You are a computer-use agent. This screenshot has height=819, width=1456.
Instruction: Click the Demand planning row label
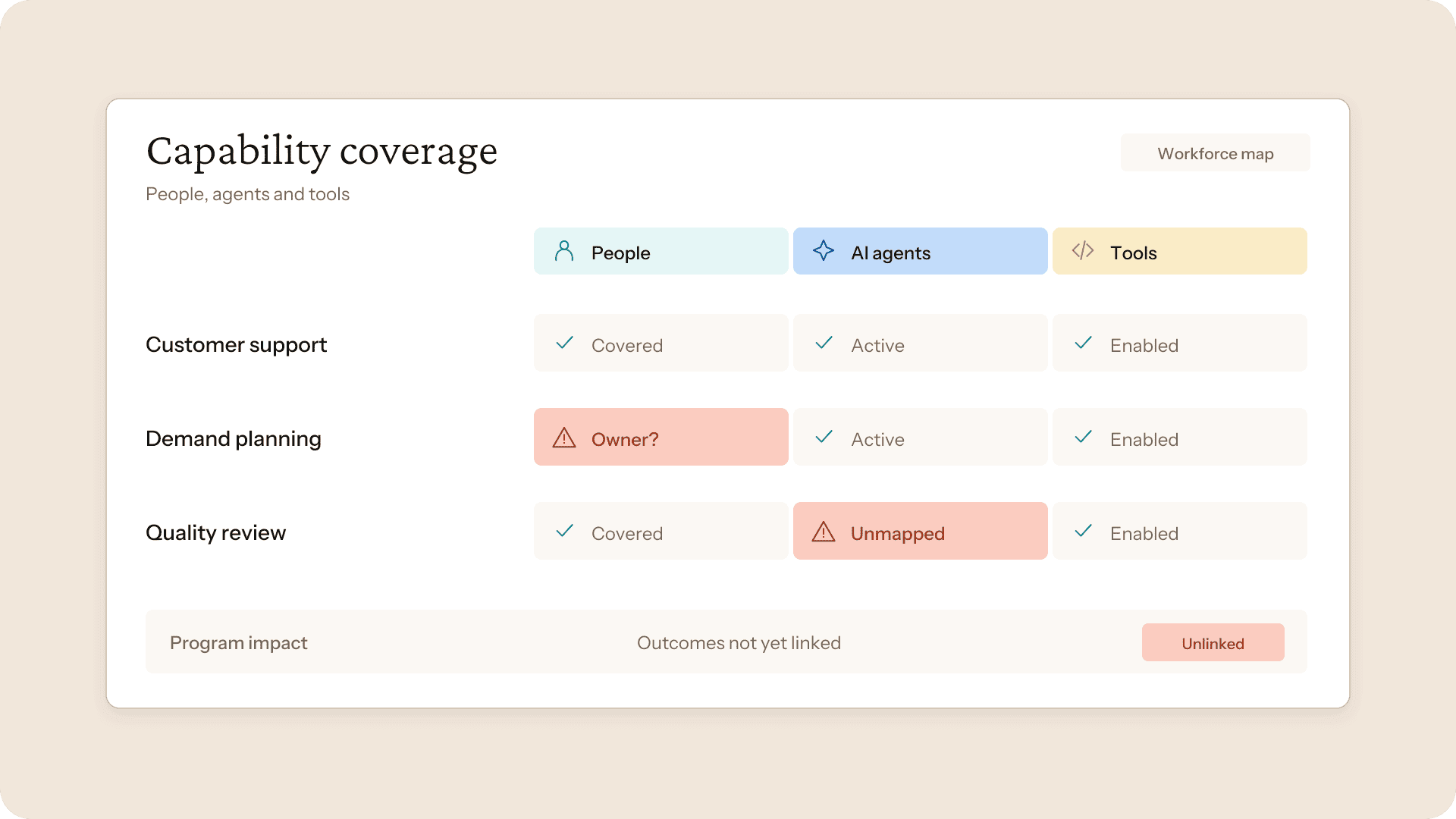tap(234, 439)
